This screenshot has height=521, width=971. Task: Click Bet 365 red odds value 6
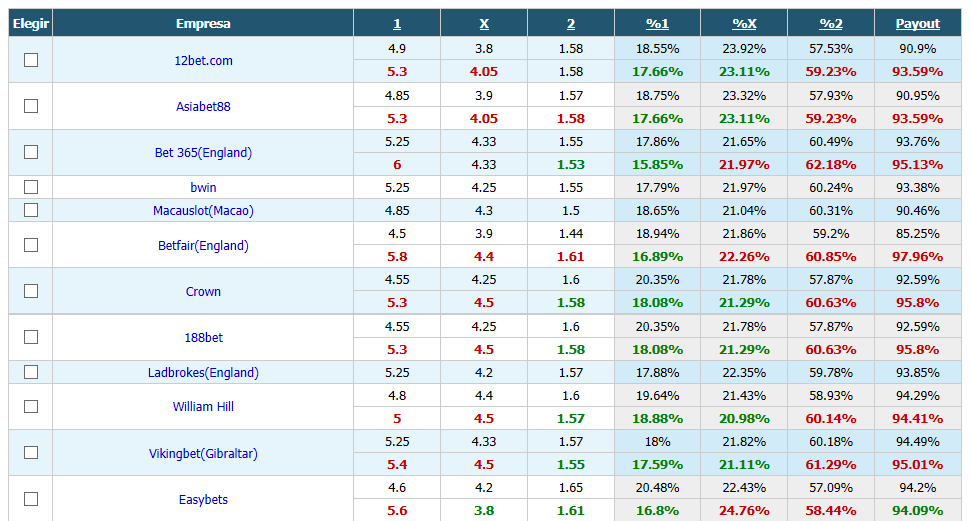[397, 165]
